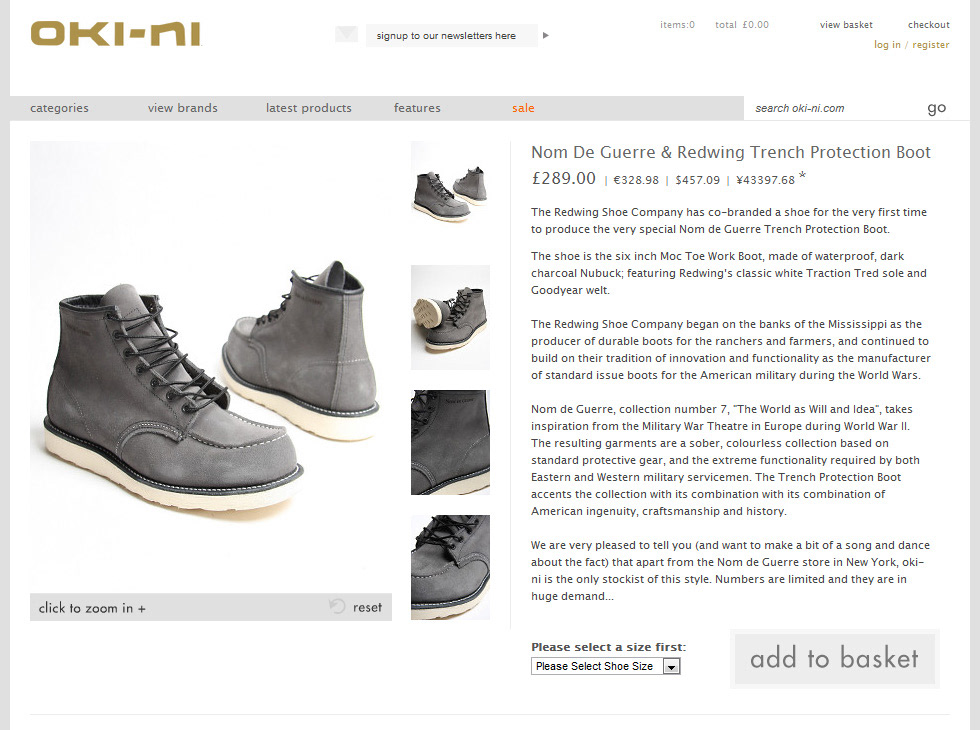Click the log in link
Image resolution: width=980 pixels, height=730 pixels.
click(x=887, y=45)
